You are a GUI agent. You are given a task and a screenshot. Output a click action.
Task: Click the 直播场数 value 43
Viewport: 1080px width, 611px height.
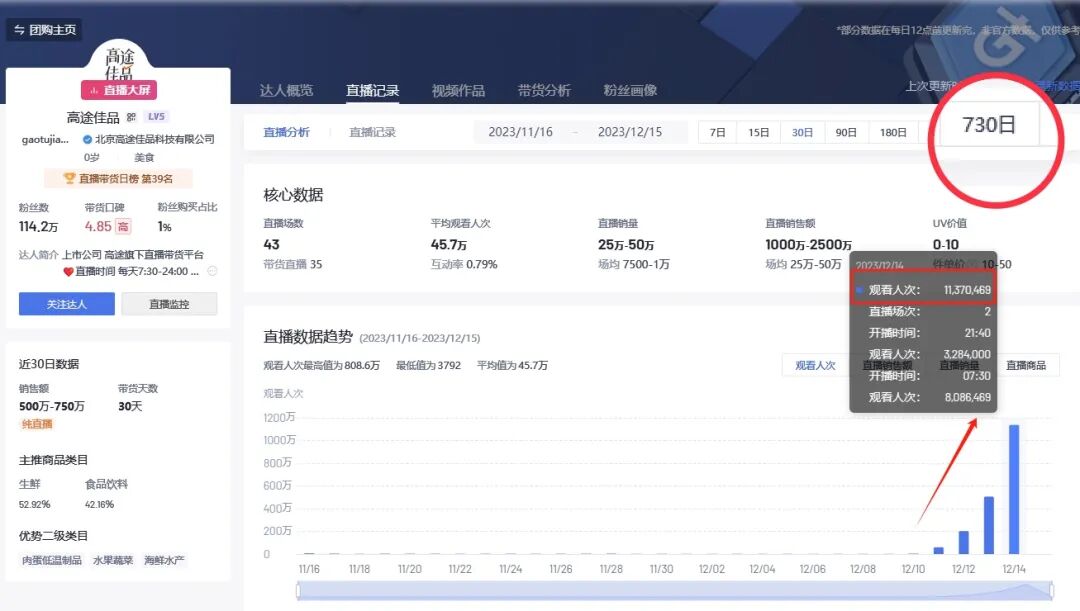[271, 245]
